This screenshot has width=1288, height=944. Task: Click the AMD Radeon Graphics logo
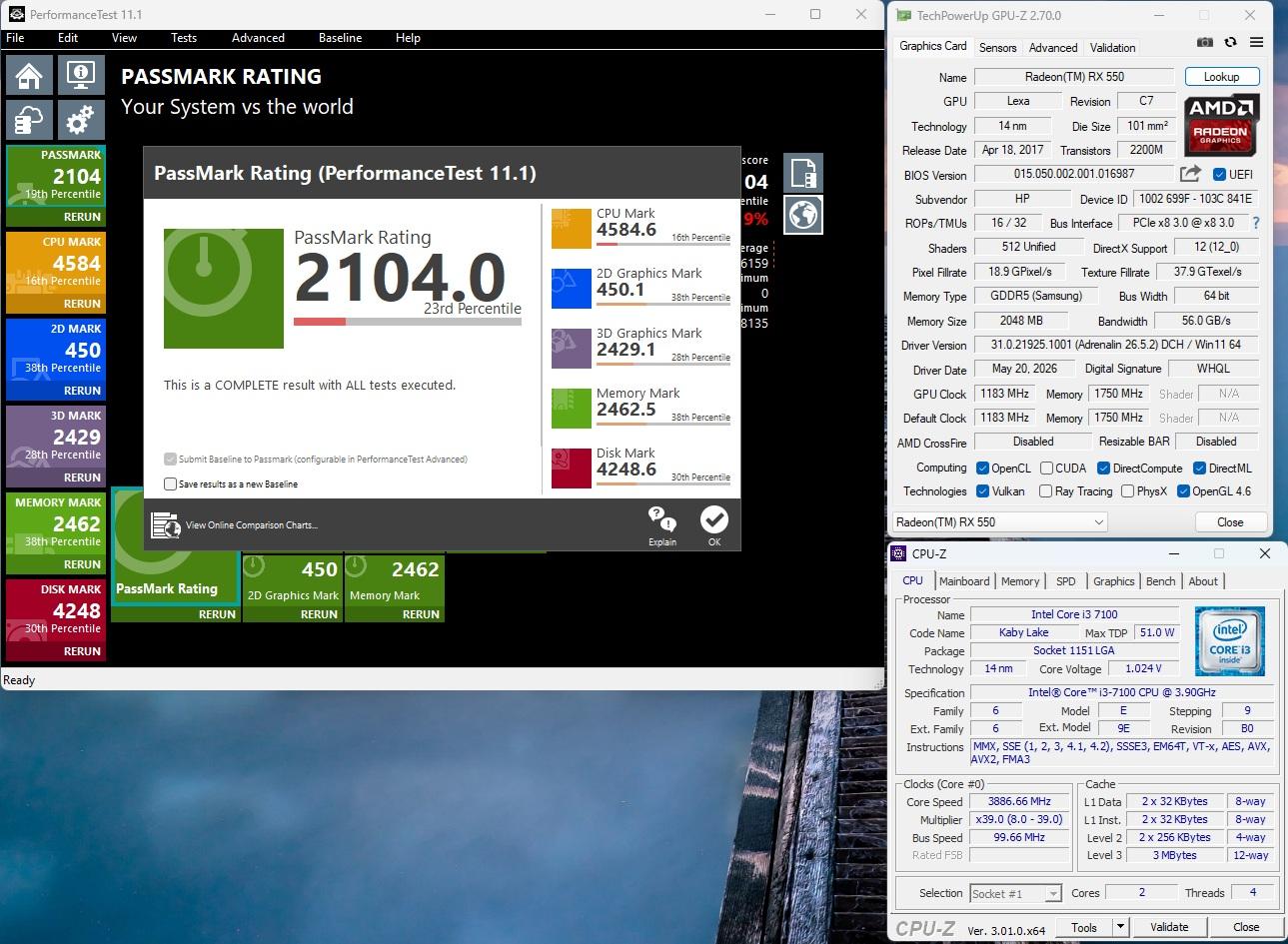click(x=1221, y=125)
